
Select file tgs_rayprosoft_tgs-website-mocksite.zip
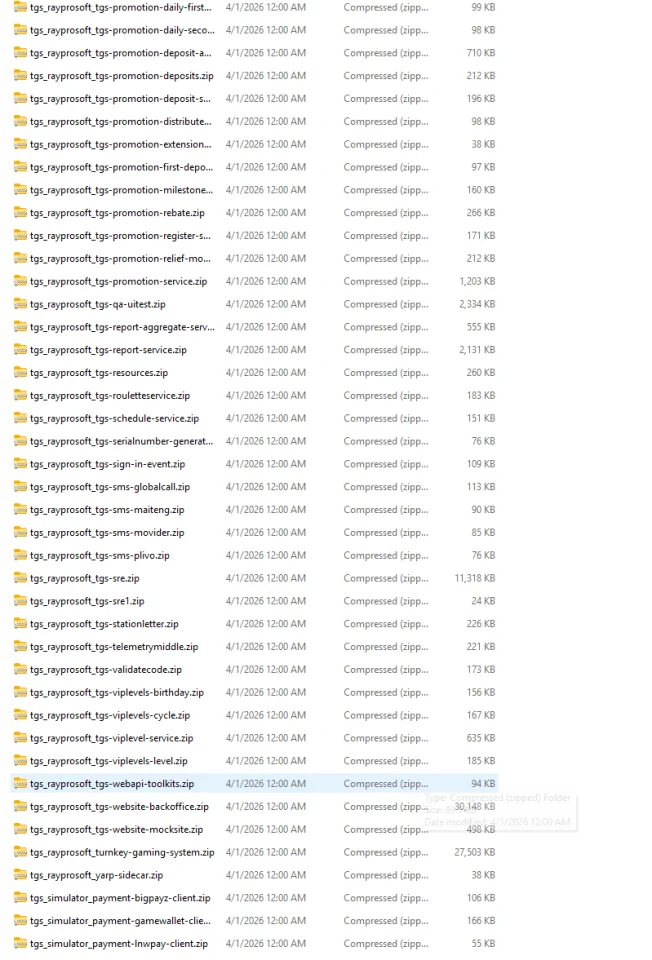[x=116, y=830]
